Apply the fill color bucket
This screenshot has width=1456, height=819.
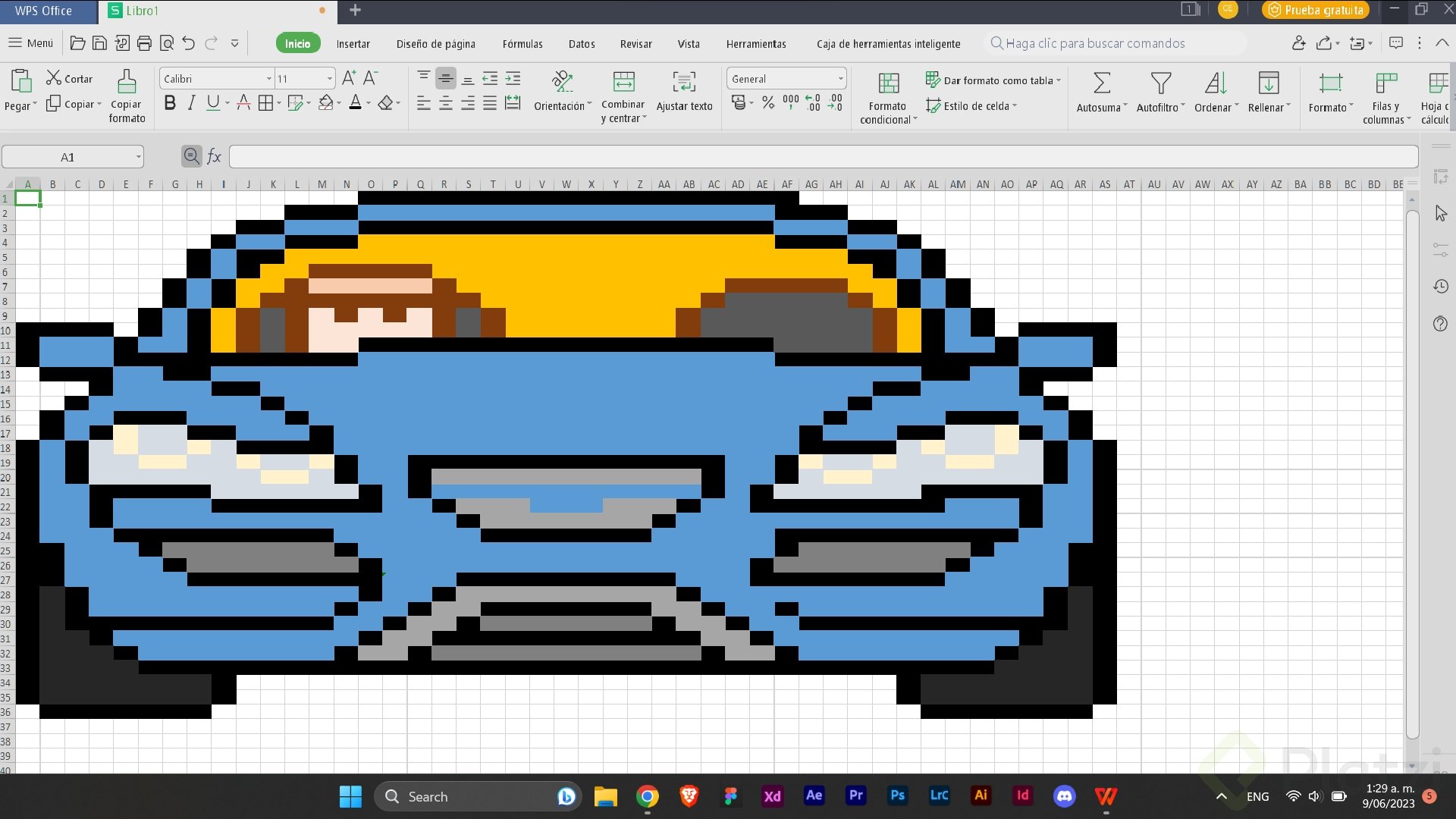tap(326, 102)
